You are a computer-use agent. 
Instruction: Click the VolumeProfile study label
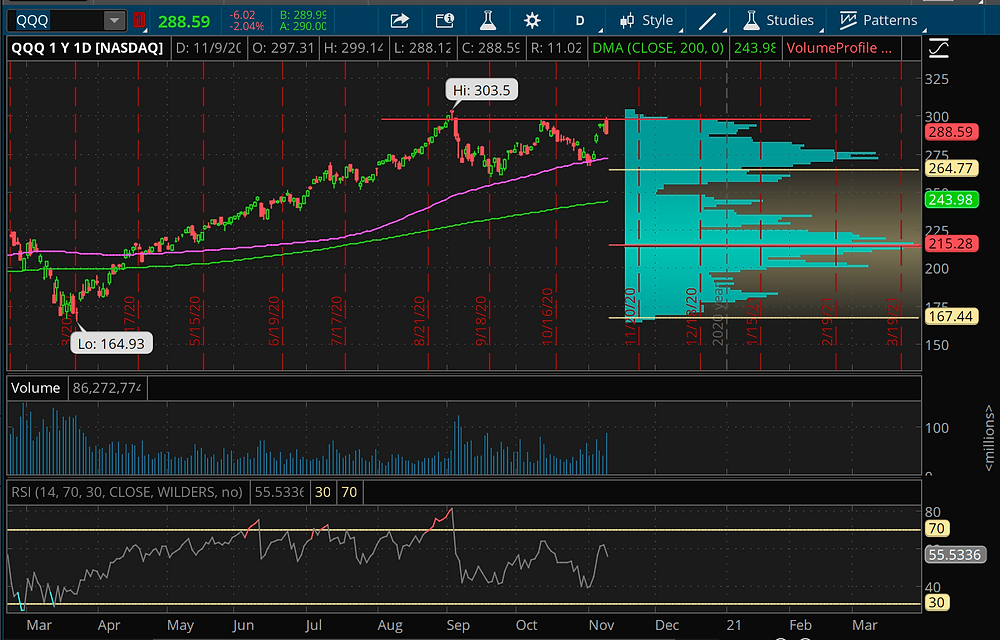coord(839,48)
